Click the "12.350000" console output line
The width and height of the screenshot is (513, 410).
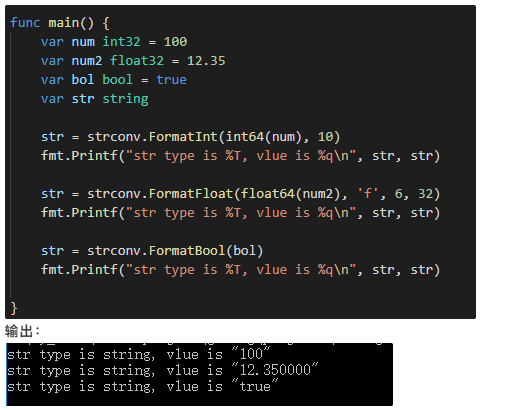click(x=163, y=370)
